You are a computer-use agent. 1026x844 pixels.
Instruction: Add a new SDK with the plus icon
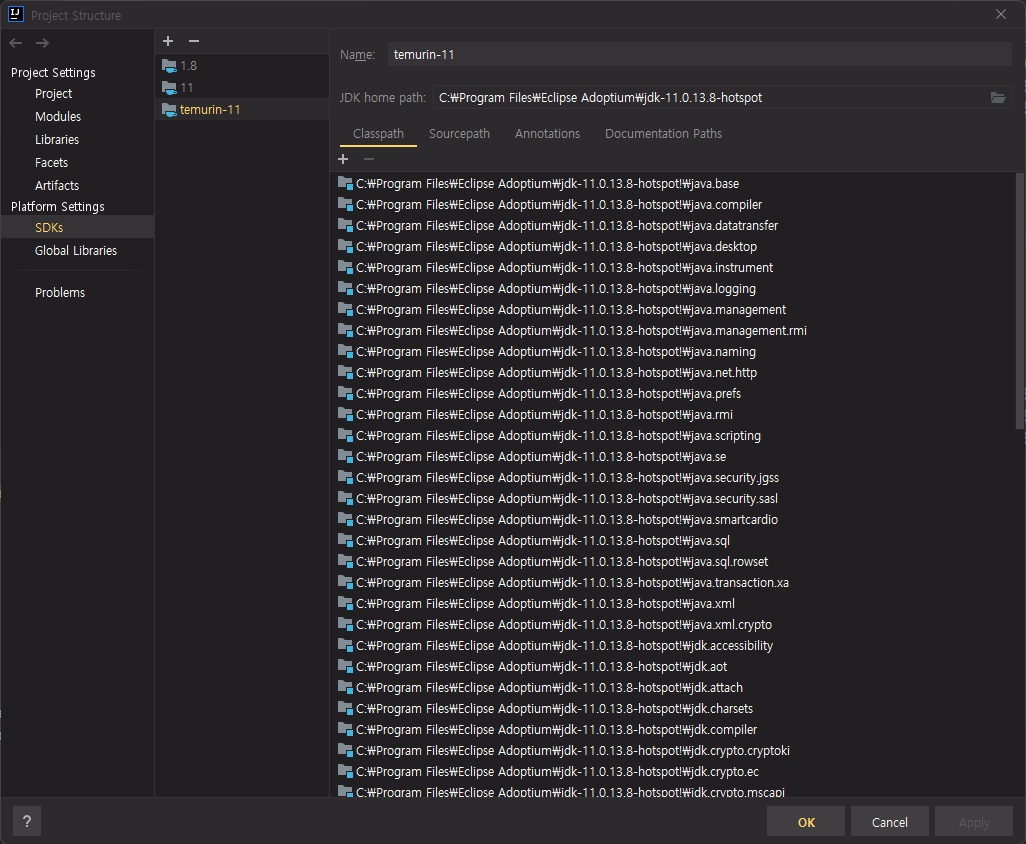tap(168, 41)
